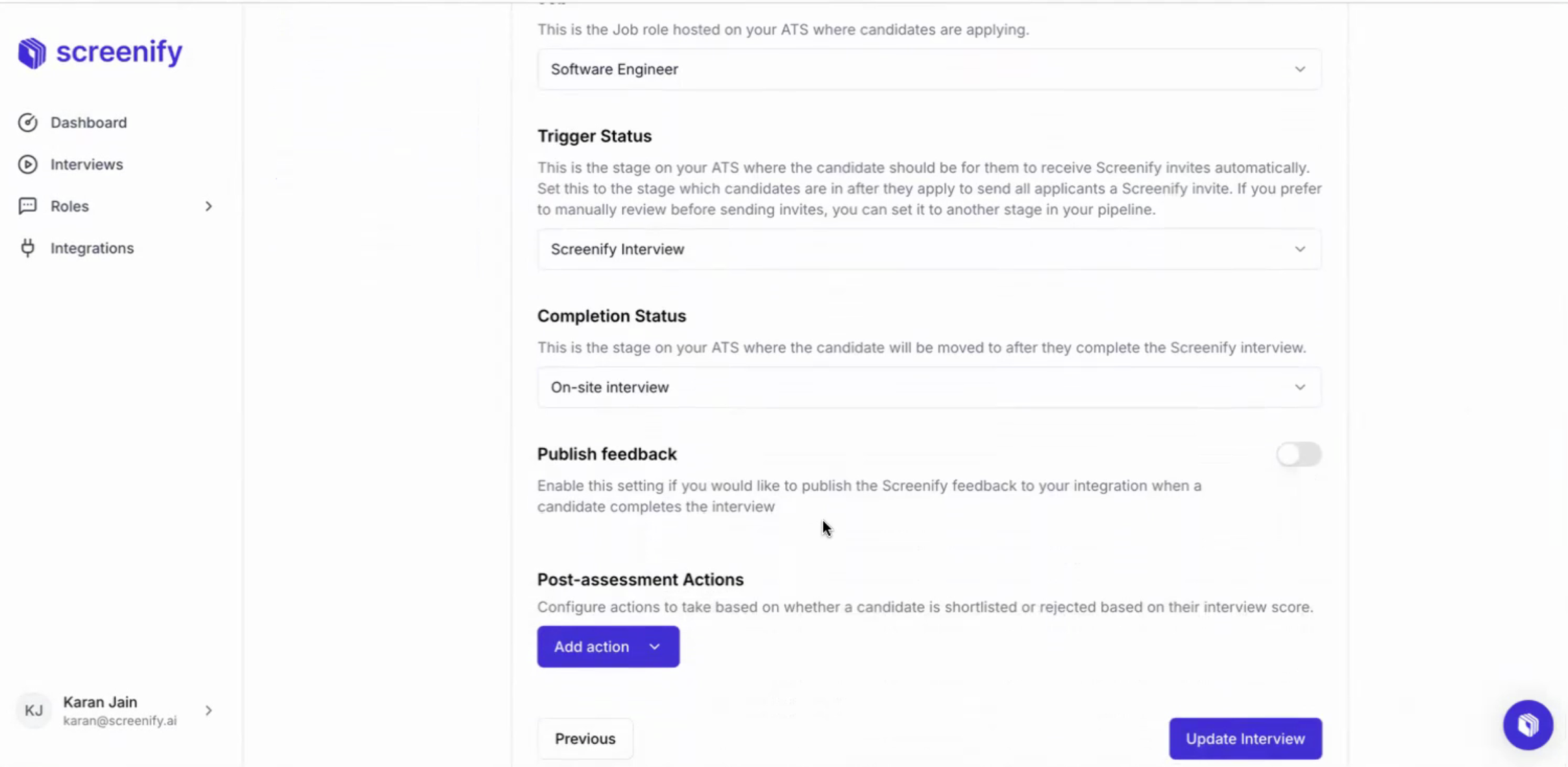
Task: Open Integrations from the sidebar
Action: coord(92,248)
